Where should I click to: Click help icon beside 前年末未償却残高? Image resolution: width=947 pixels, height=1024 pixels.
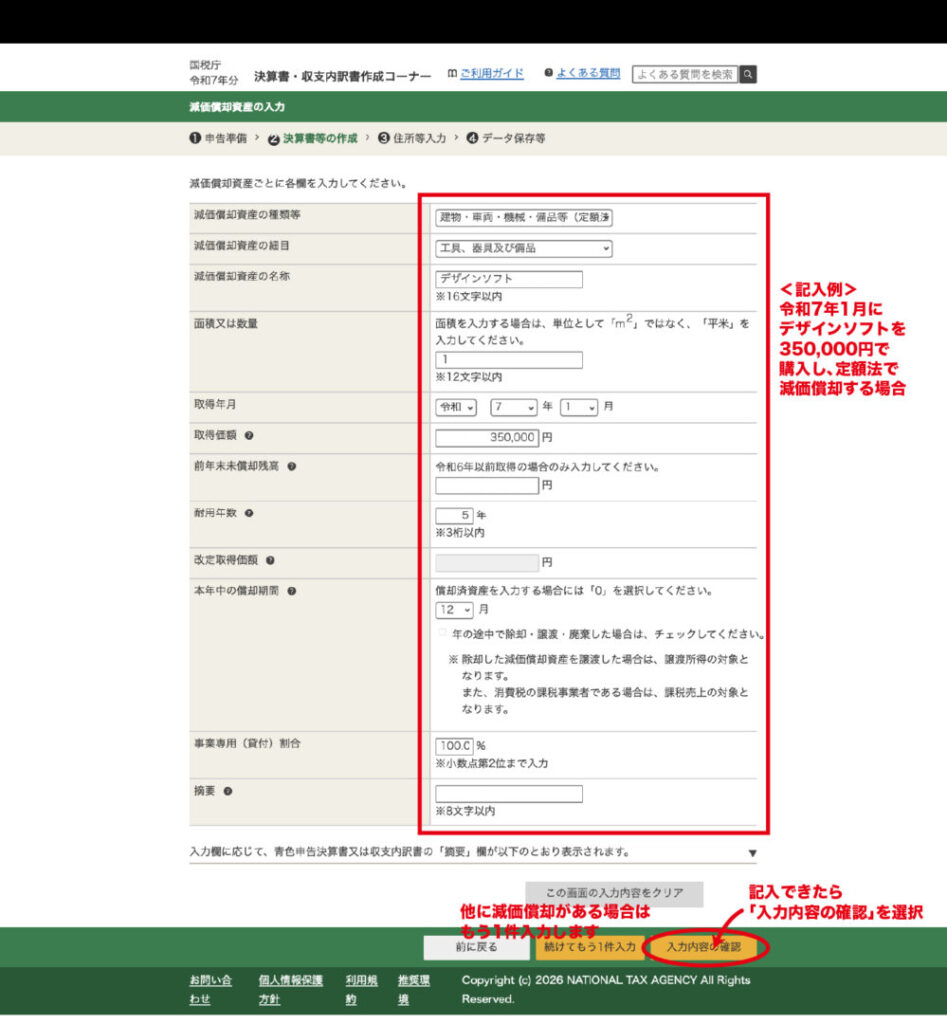291,466
